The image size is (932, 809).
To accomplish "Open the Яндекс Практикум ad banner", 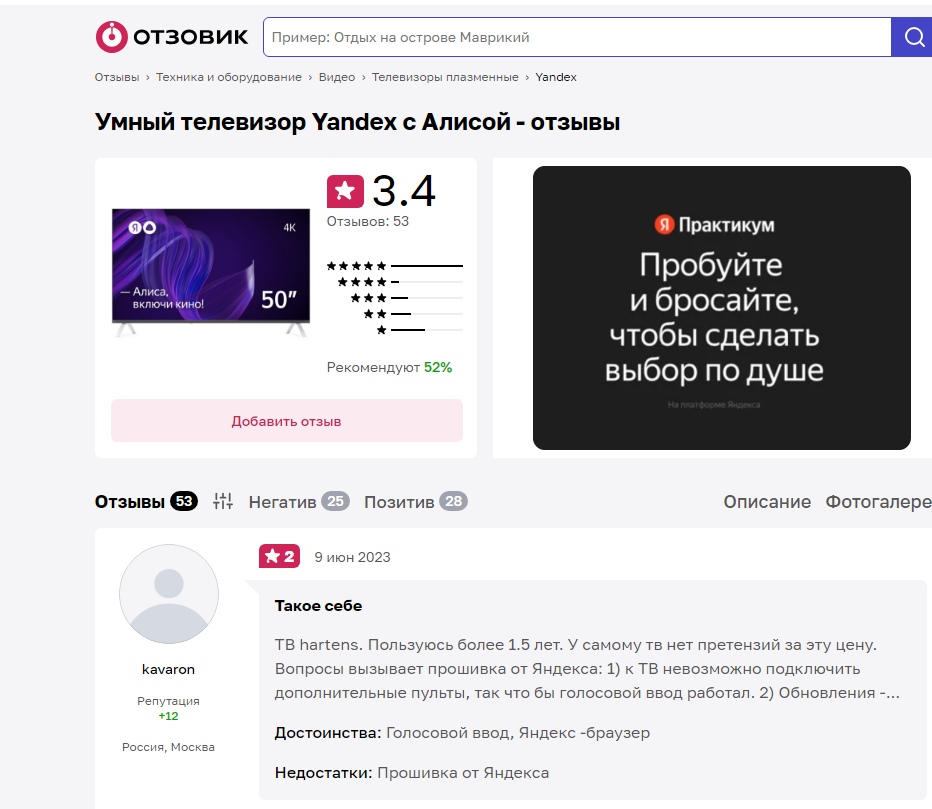I will [722, 308].
